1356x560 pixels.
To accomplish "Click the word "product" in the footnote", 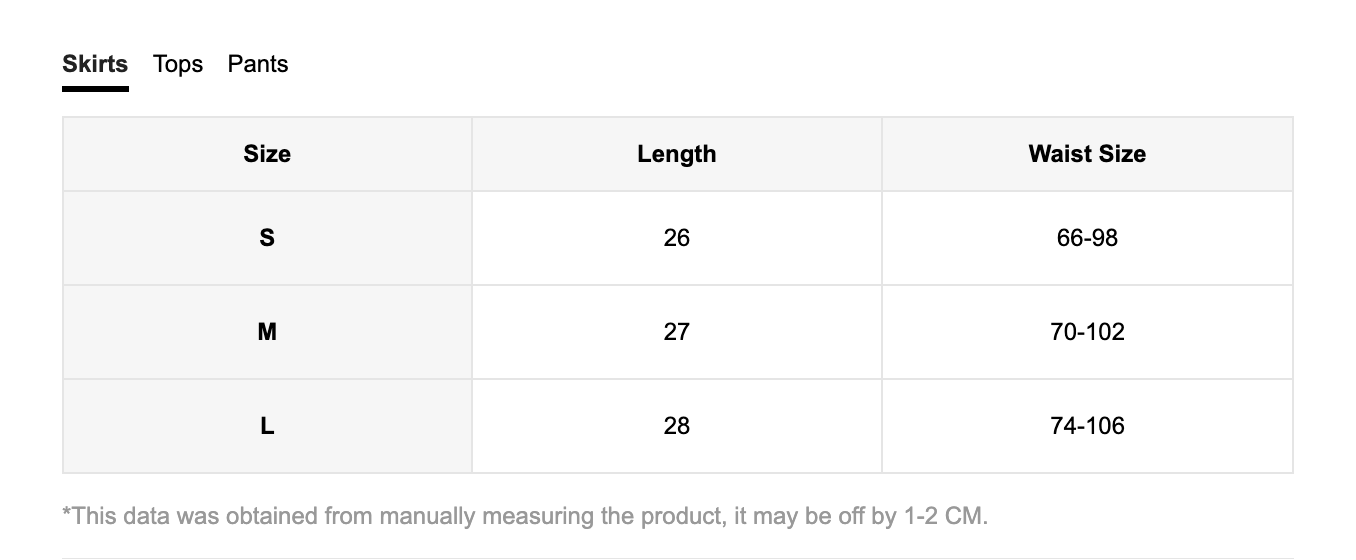I will click(x=660, y=516).
